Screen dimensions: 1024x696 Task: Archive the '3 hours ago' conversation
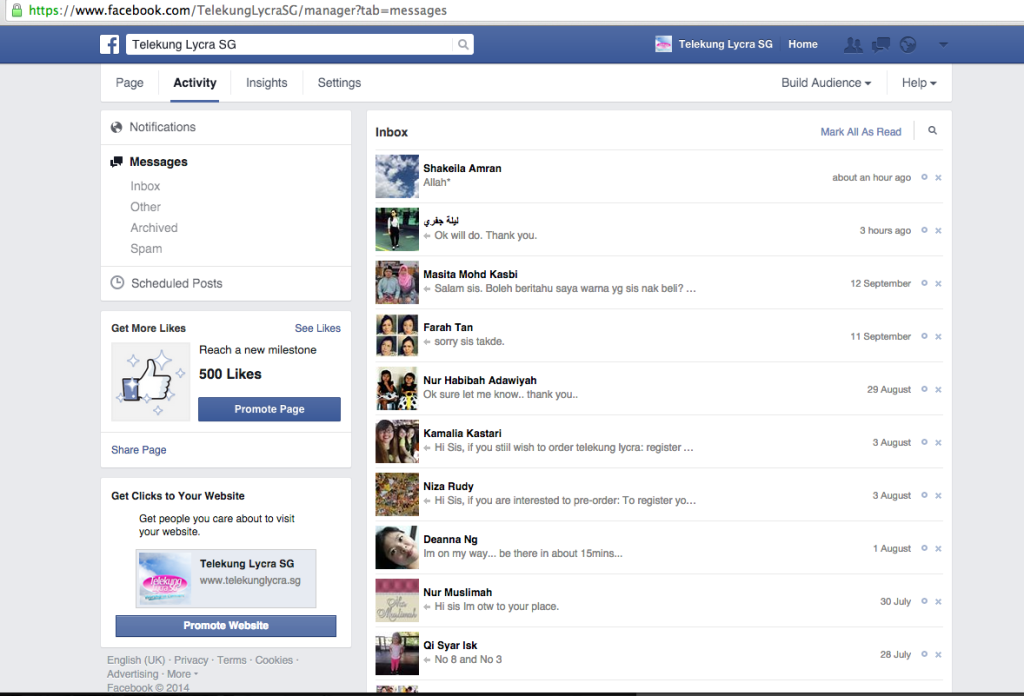coord(938,230)
